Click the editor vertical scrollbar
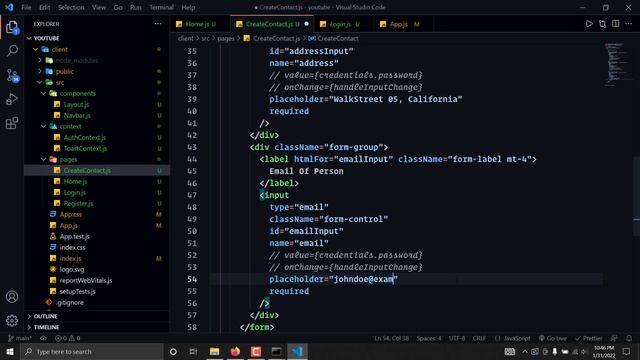The width and height of the screenshot is (640, 360). click(x=636, y=196)
